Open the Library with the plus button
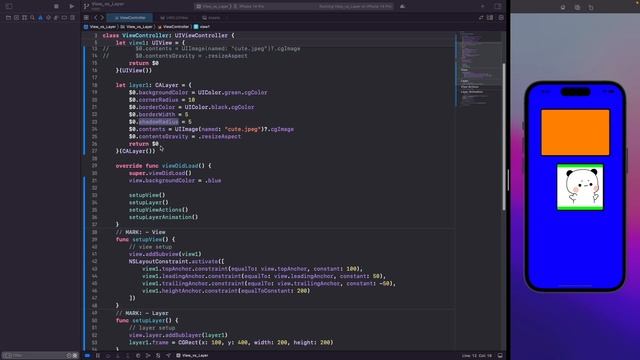640x360 pixels. [482, 6]
